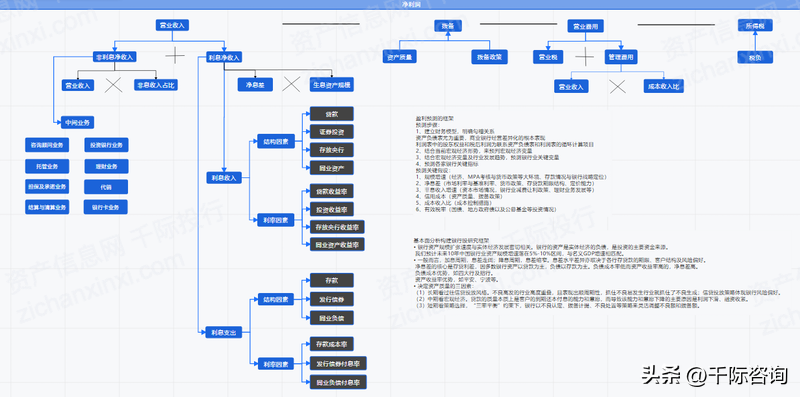
Task: Click the 咨询顾问业务 box
Action: coord(46,145)
